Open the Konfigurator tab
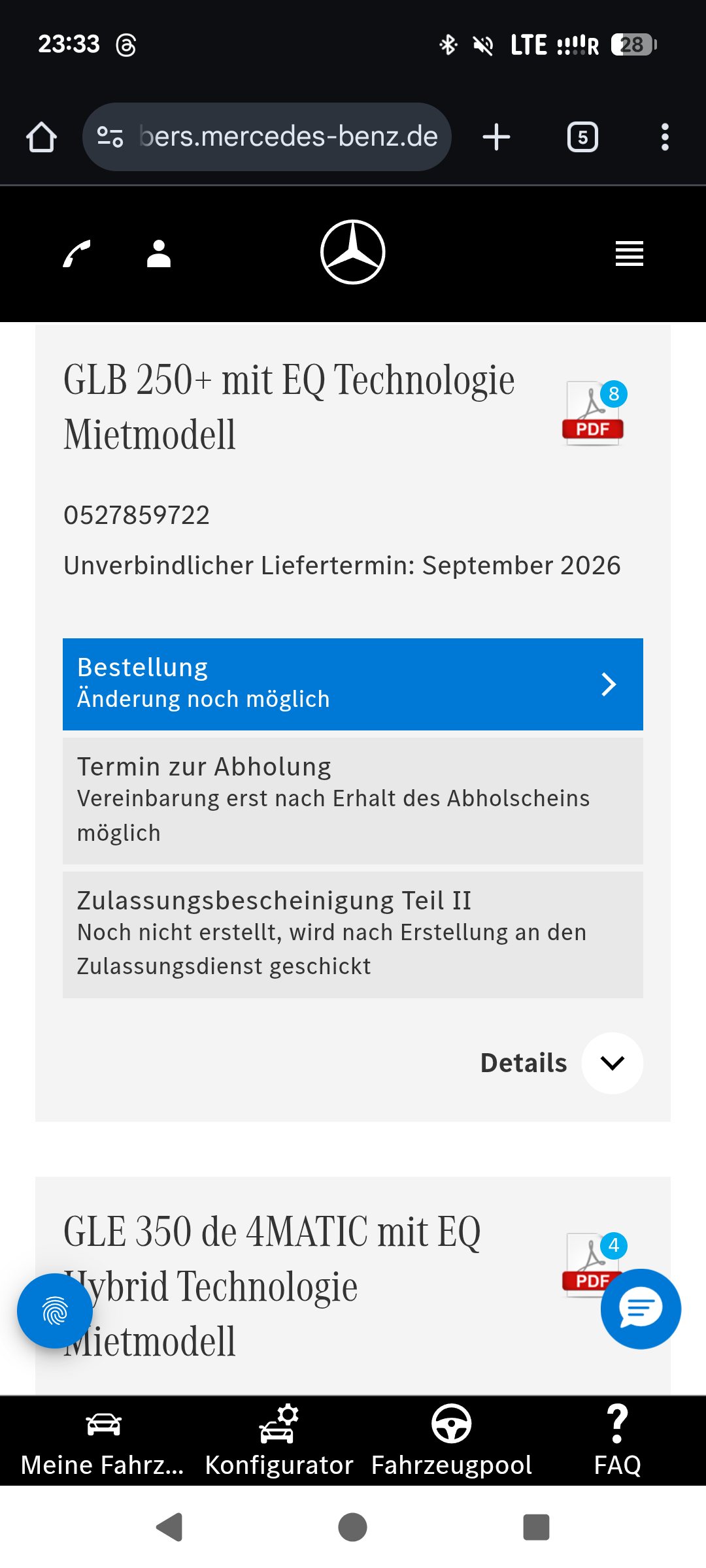 pyautogui.click(x=279, y=1441)
